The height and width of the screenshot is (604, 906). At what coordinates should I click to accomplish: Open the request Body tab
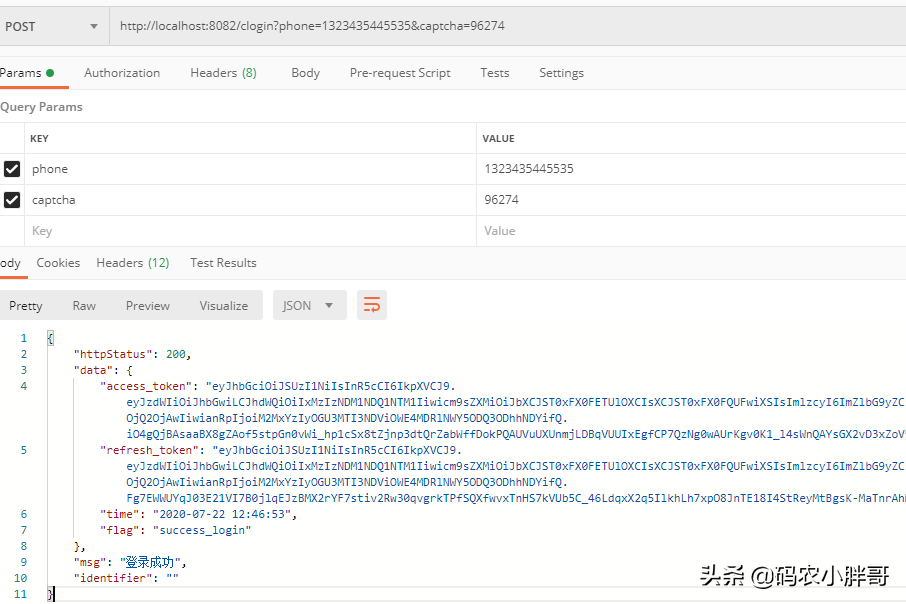[x=306, y=73]
